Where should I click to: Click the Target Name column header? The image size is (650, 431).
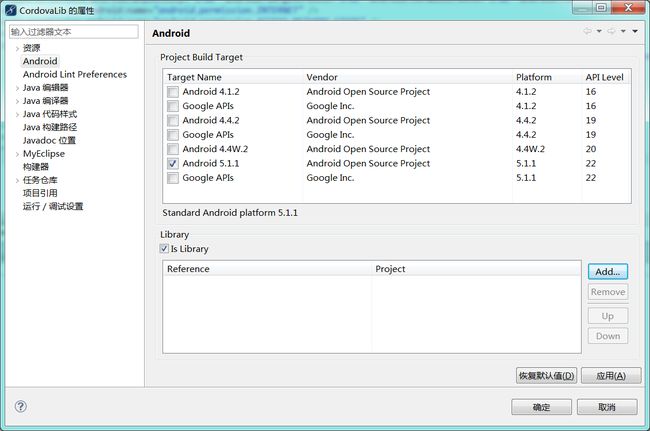[233, 77]
